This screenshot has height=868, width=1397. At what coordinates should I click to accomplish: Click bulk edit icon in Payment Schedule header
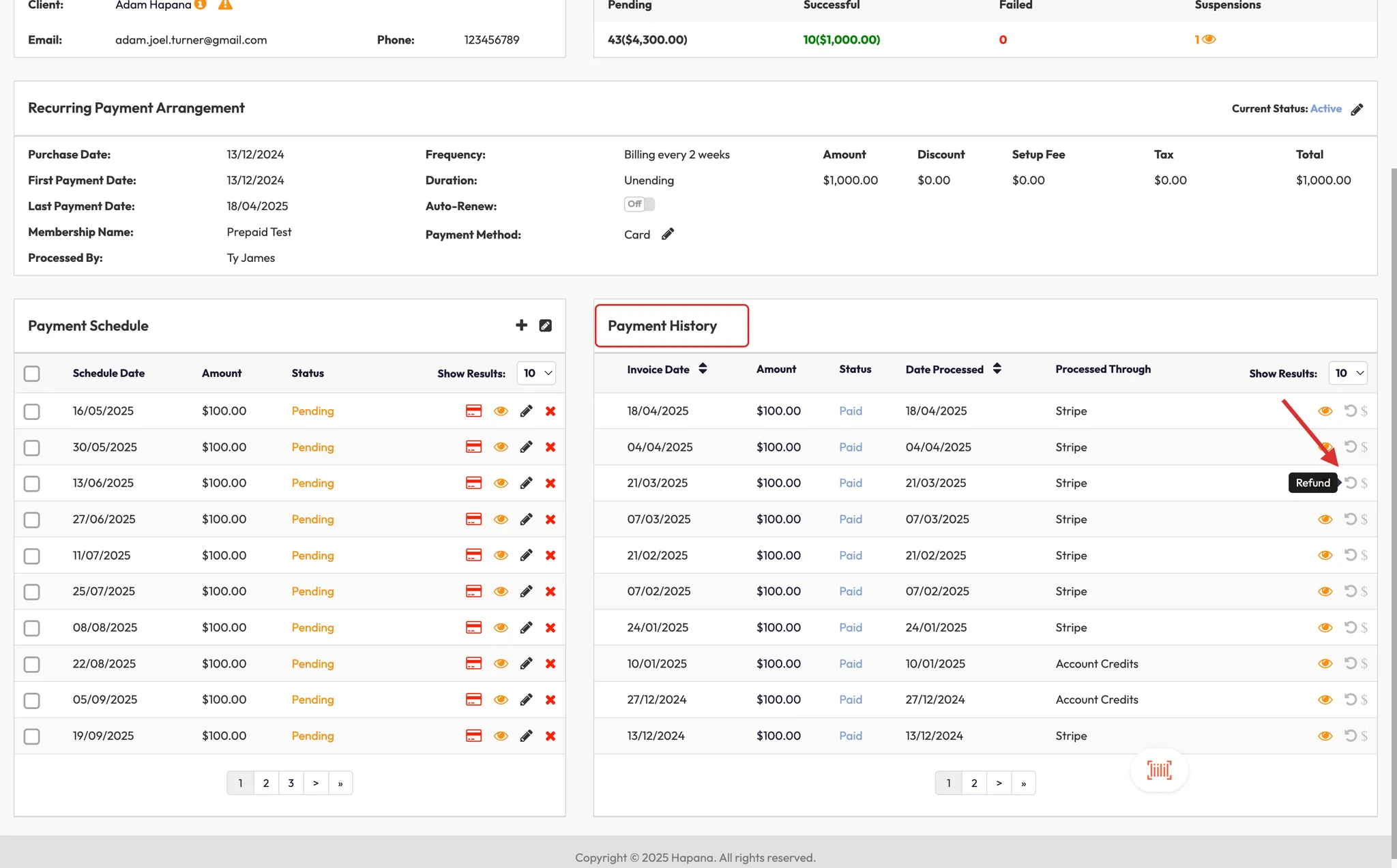click(546, 325)
